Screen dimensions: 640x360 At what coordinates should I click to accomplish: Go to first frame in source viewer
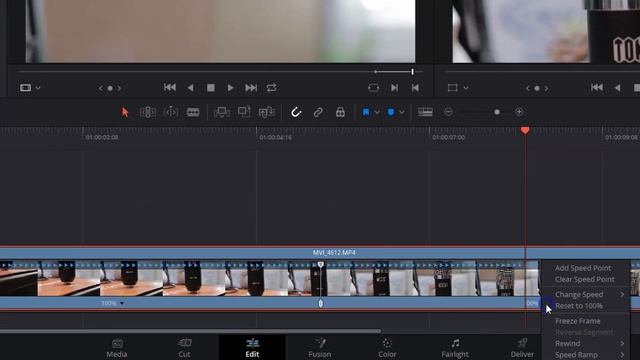[x=170, y=87]
